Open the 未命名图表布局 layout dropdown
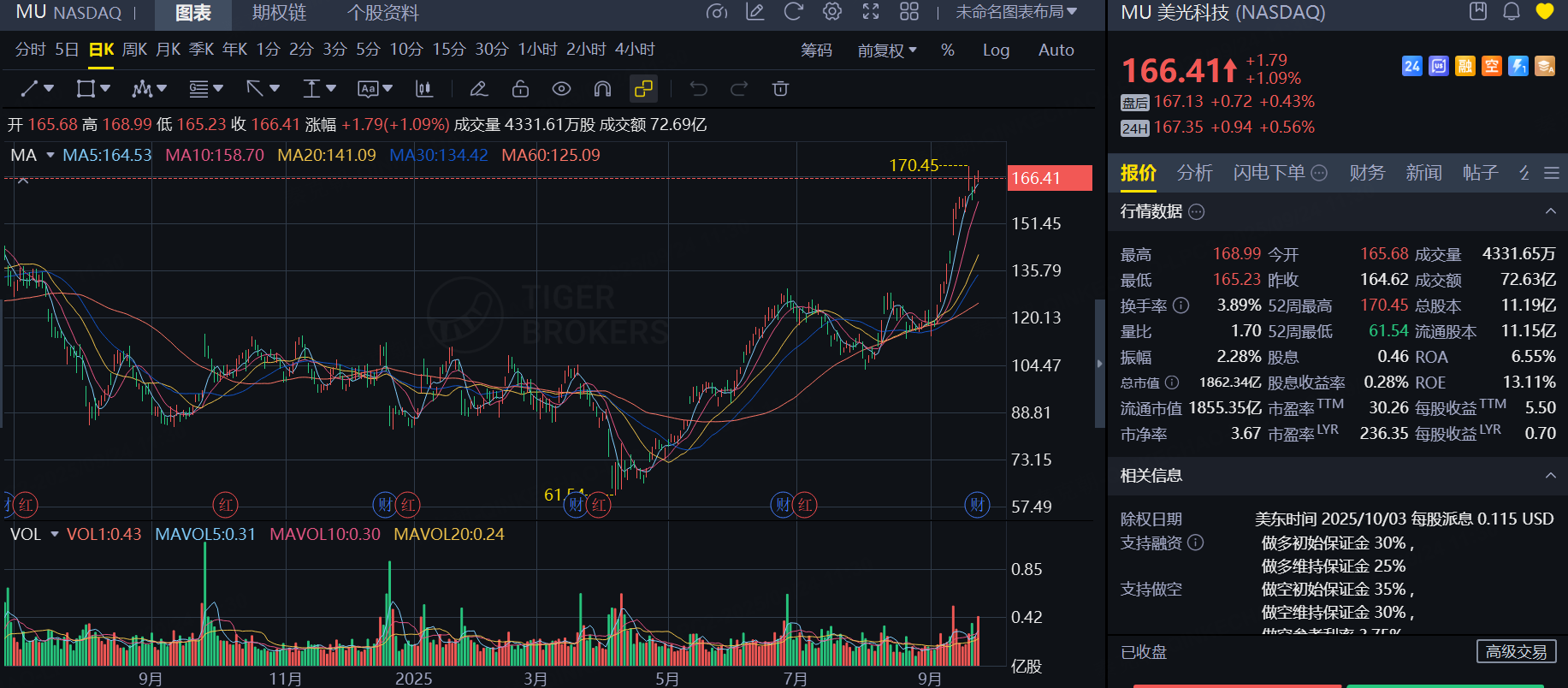 click(x=1016, y=12)
